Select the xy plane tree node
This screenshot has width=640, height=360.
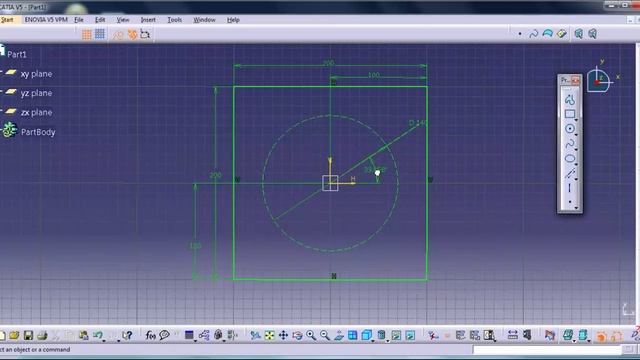pyautogui.click(x=36, y=74)
